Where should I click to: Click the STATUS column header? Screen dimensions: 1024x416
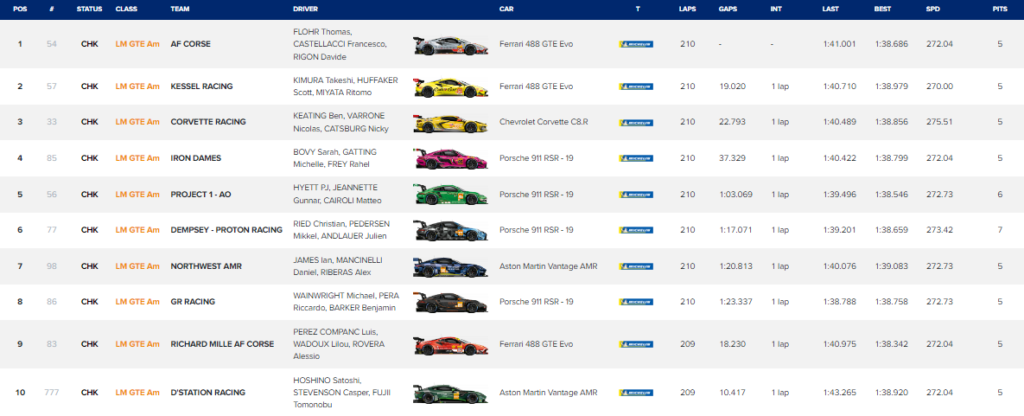point(89,9)
